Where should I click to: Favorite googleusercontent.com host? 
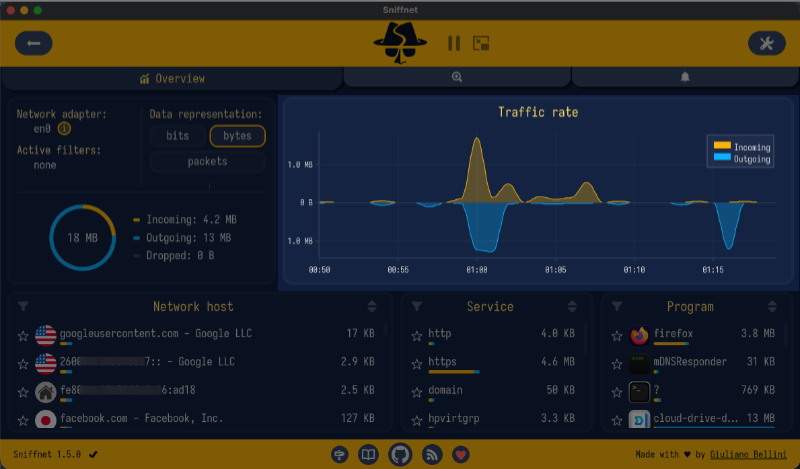point(23,336)
